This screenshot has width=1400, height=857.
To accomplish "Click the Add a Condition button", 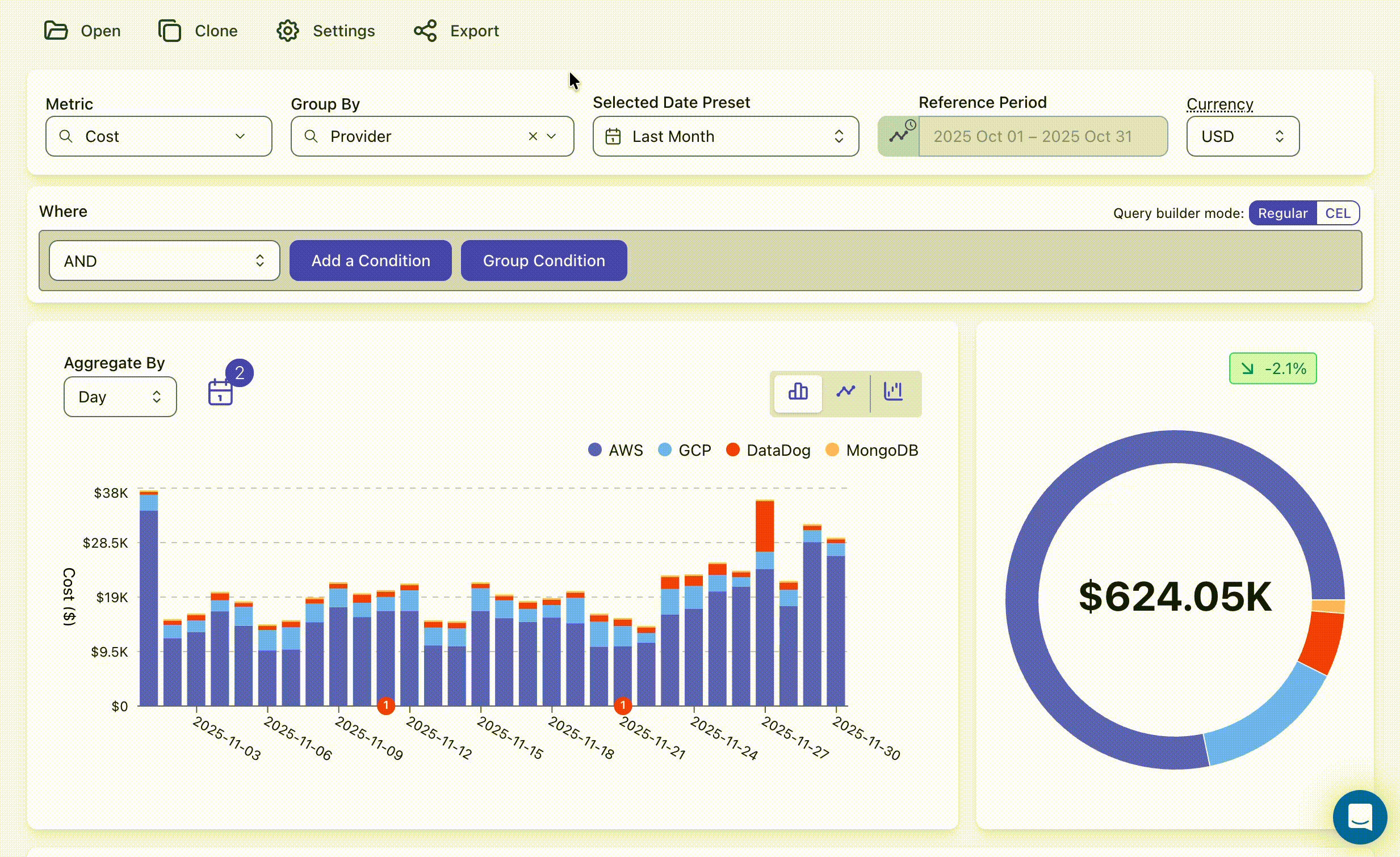I will pyautogui.click(x=371, y=261).
